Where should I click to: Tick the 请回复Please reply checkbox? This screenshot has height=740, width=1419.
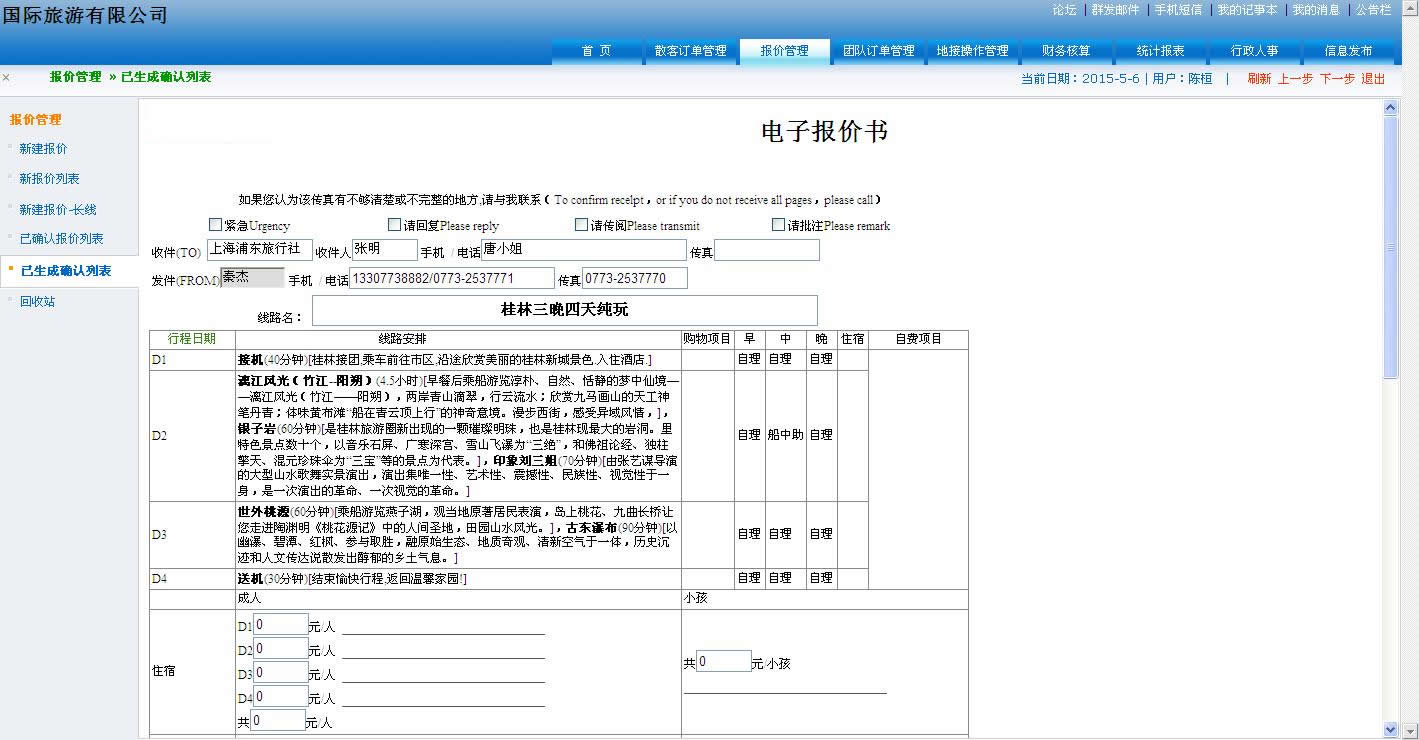pos(394,225)
